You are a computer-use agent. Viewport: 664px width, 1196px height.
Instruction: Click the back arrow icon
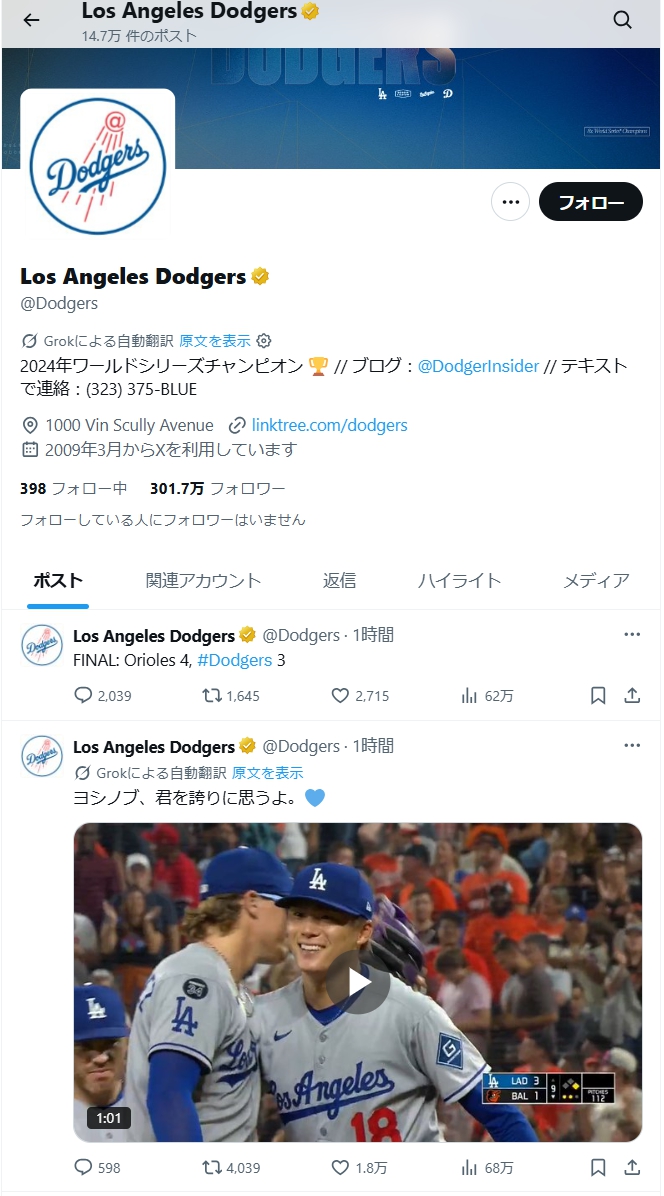point(31,20)
